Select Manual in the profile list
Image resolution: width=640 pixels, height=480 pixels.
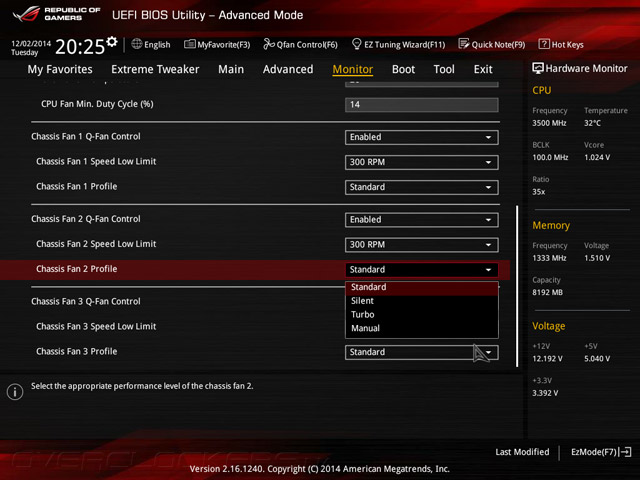(422, 329)
